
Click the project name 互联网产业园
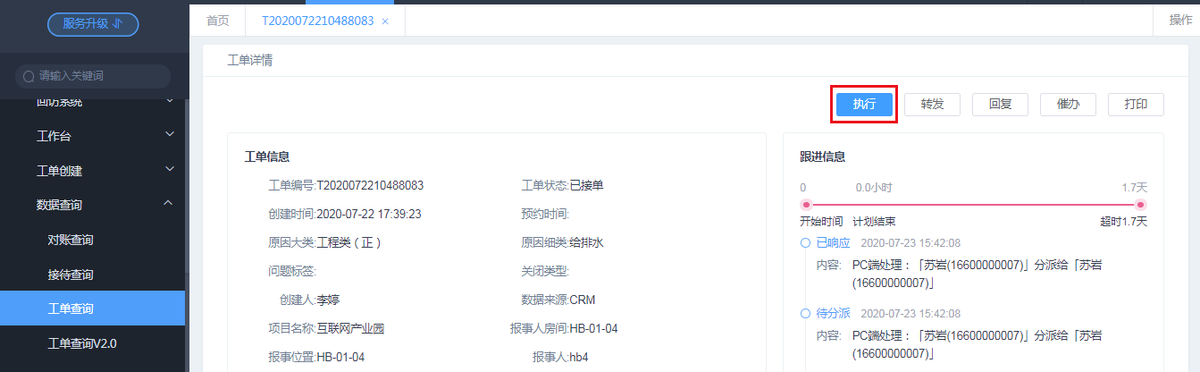351,328
